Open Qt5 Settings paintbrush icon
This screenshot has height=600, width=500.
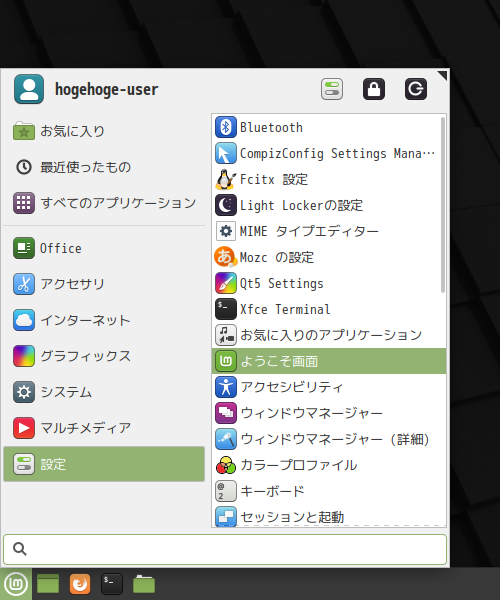(x=226, y=283)
